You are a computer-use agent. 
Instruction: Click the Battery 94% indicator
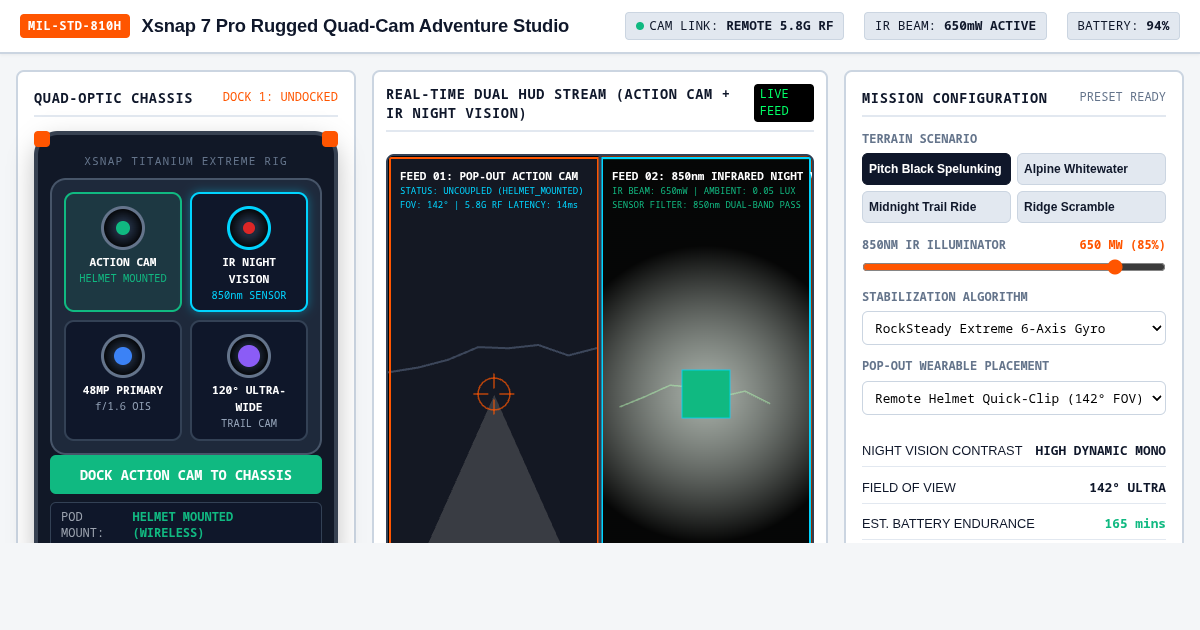(x=1123, y=26)
